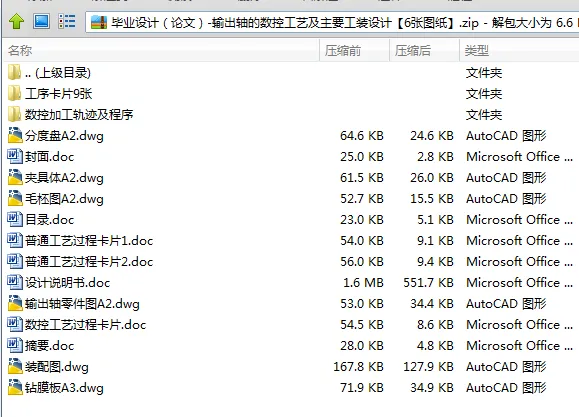
Task: Select file name 普通工艺过程卡片1.doc
Action: click(89, 241)
